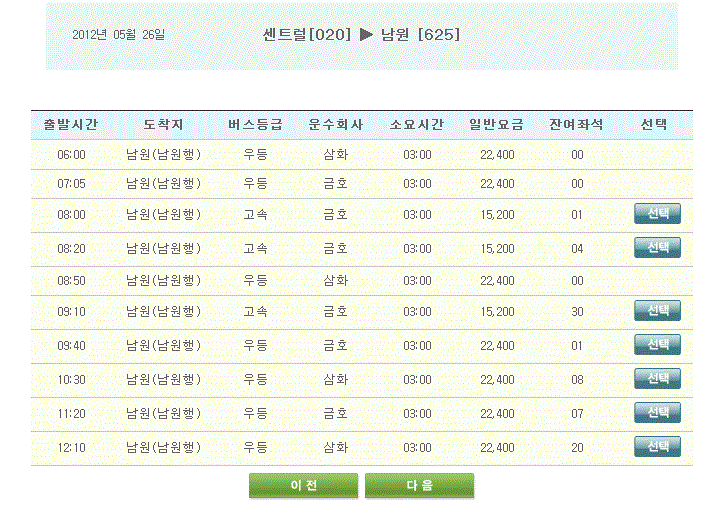Click the 도착지 column header

coord(163,125)
